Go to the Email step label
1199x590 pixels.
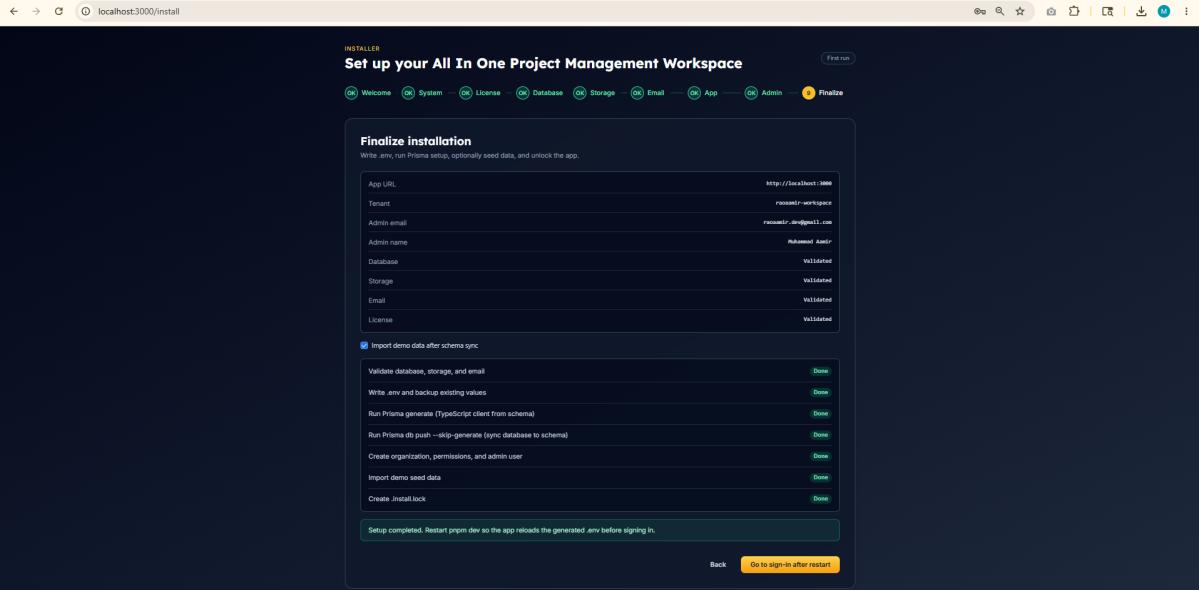pos(655,93)
